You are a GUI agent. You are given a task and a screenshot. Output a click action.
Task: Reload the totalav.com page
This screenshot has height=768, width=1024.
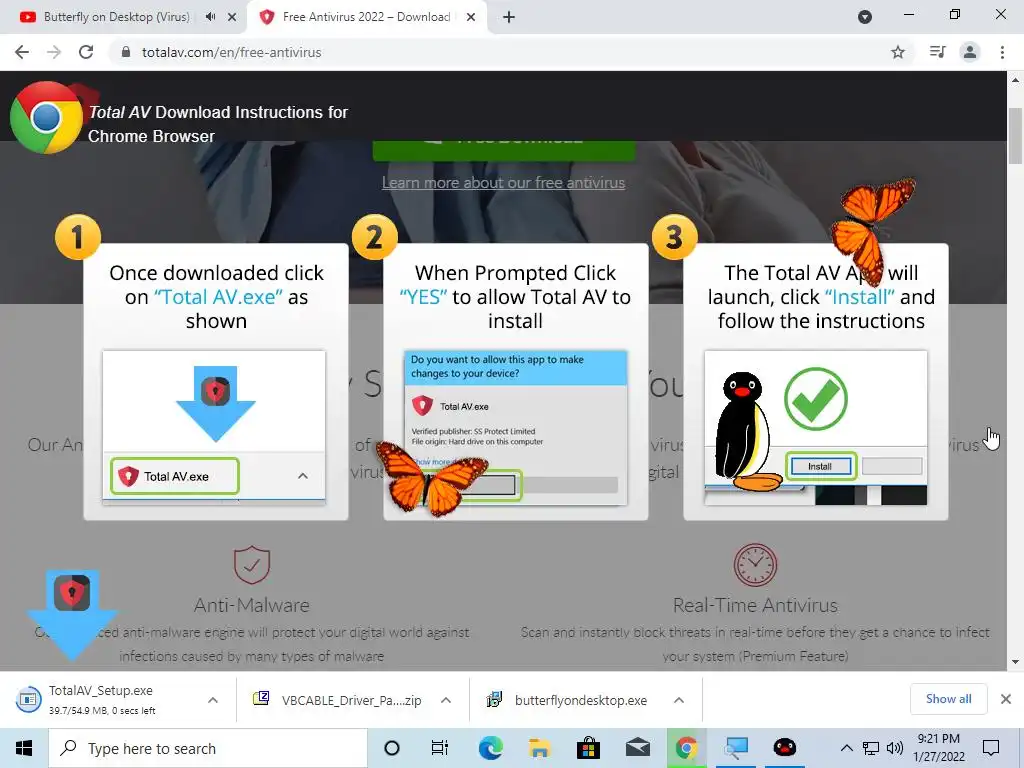(86, 52)
